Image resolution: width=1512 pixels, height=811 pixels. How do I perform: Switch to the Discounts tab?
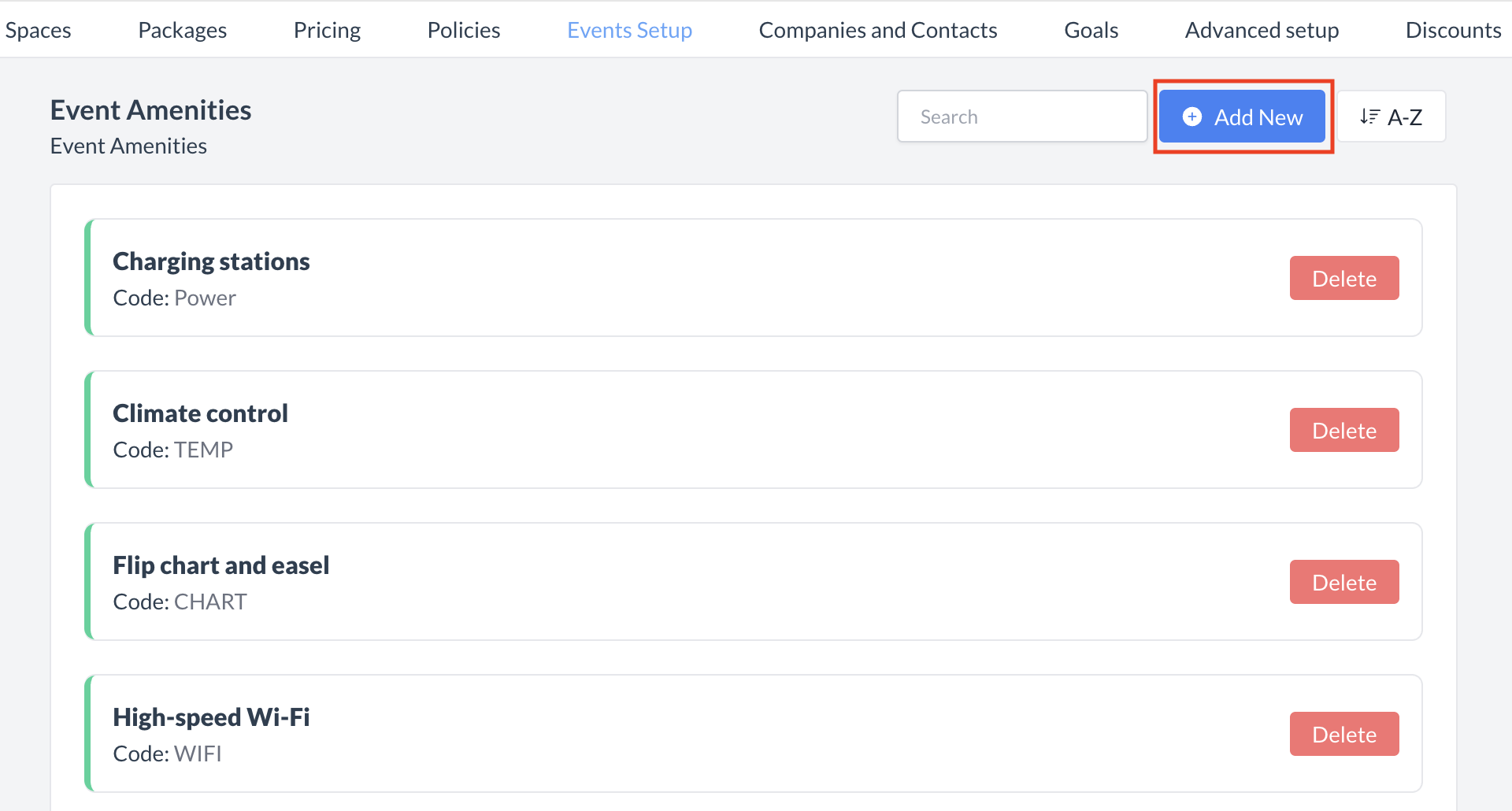pyautogui.click(x=1452, y=30)
